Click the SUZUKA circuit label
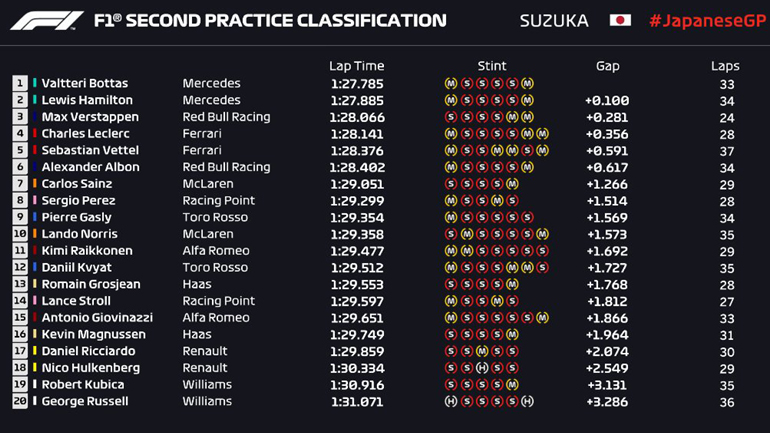The height and width of the screenshot is (433, 770). 554,20
